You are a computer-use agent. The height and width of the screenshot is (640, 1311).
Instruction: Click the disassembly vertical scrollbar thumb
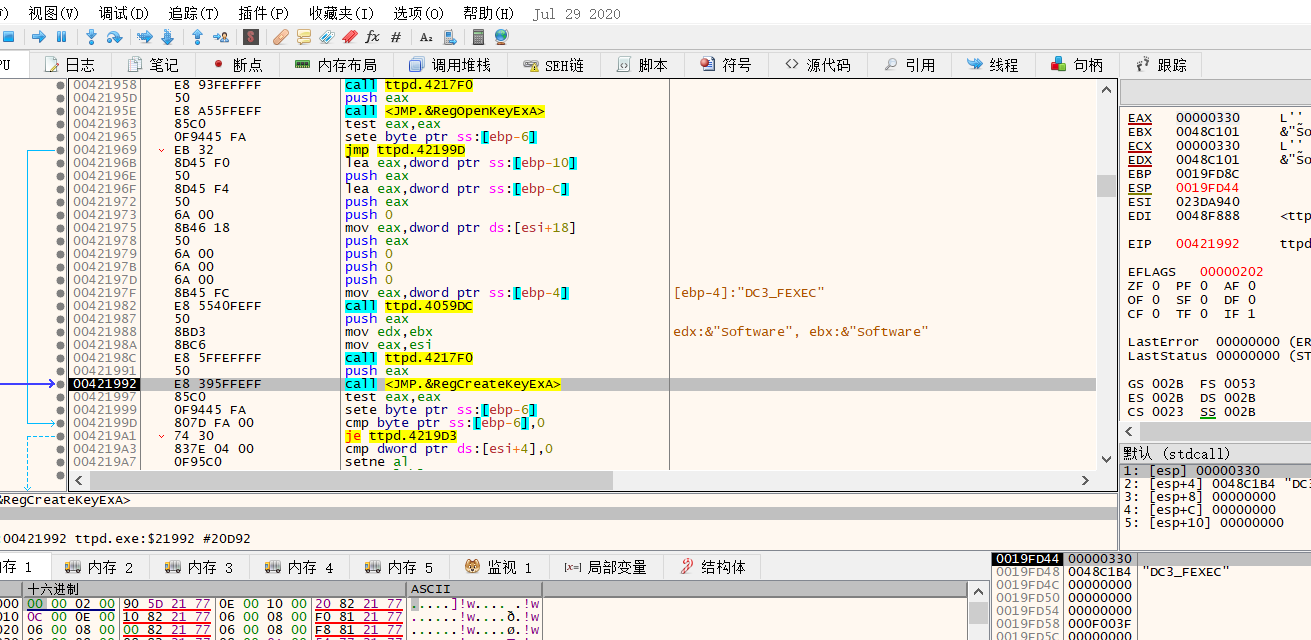pos(1105,186)
